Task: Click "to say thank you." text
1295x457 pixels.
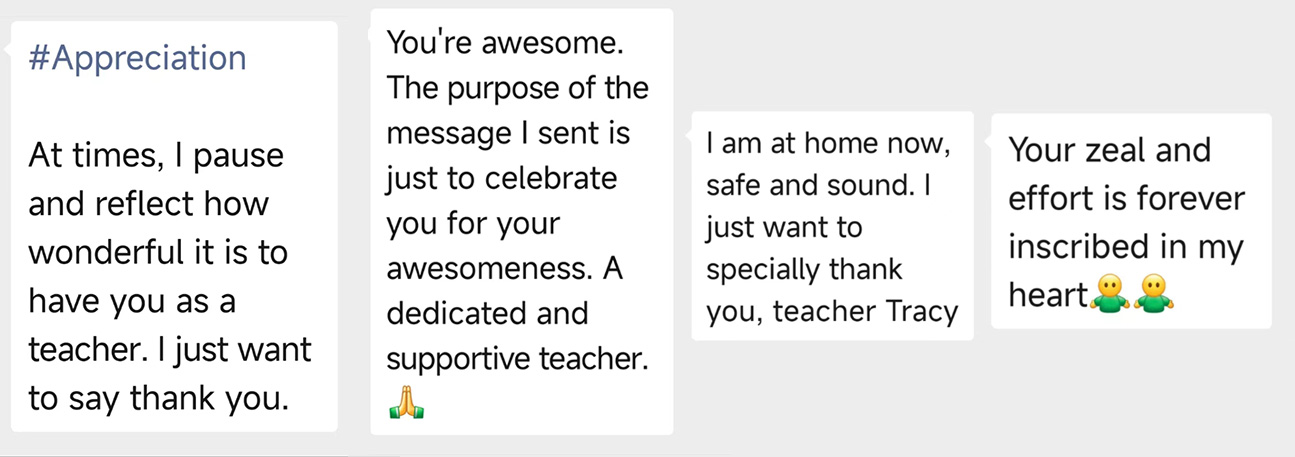Action: (x=158, y=398)
